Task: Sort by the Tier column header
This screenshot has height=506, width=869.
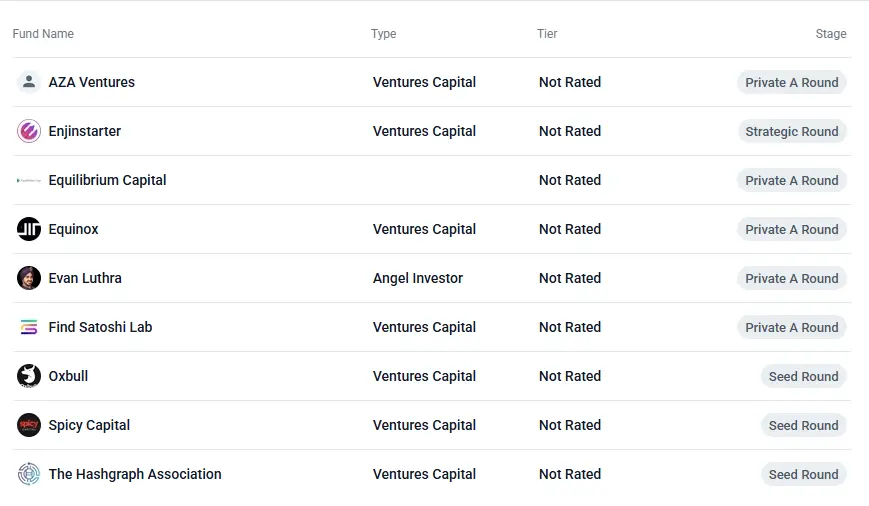Action: tap(547, 34)
